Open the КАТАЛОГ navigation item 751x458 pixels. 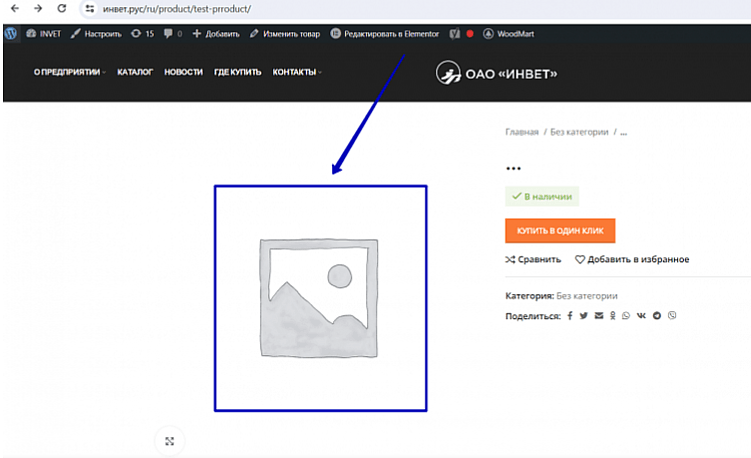pos(135,72)
